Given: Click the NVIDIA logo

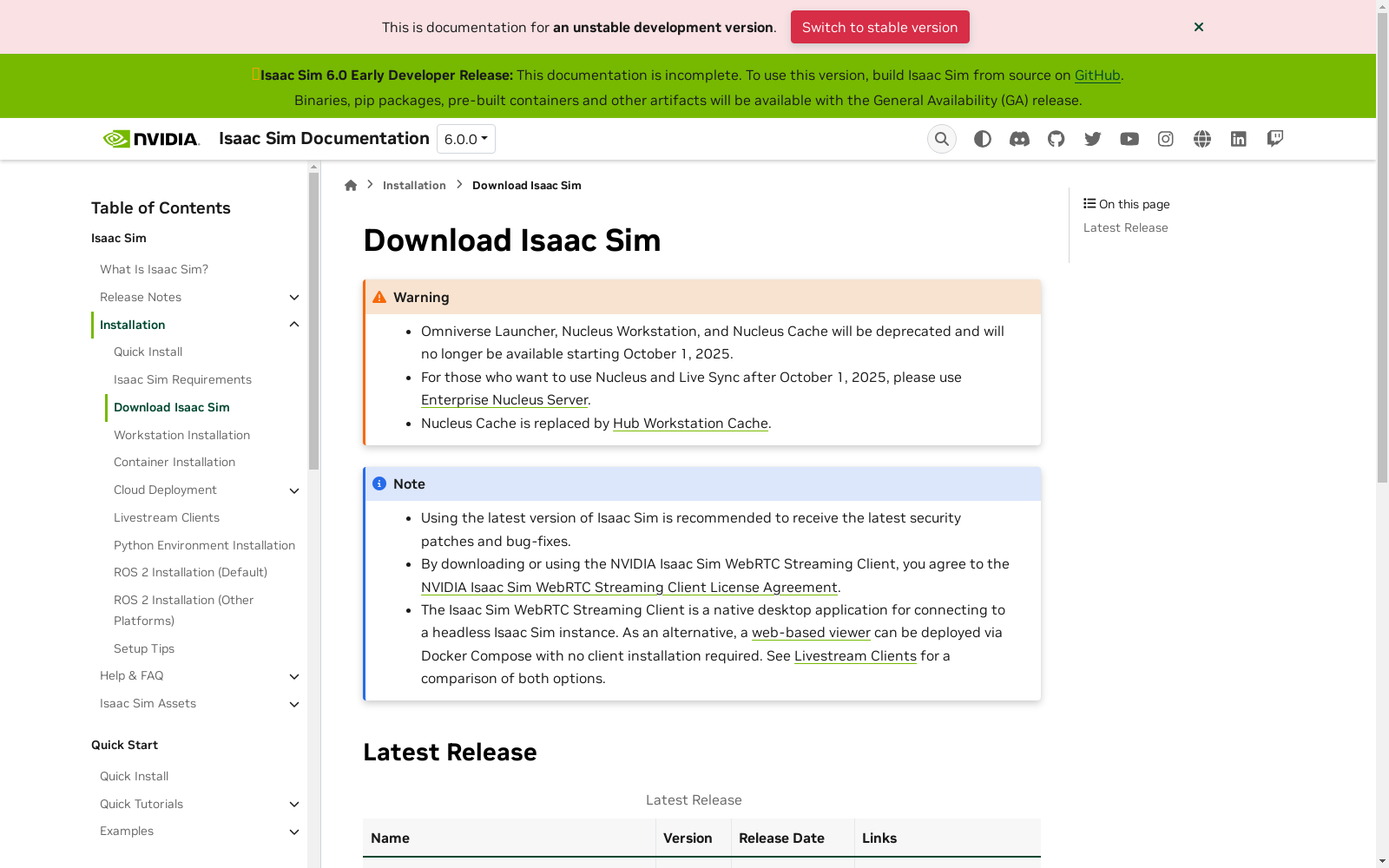Looking at the screenshot, I should [151, 139].
